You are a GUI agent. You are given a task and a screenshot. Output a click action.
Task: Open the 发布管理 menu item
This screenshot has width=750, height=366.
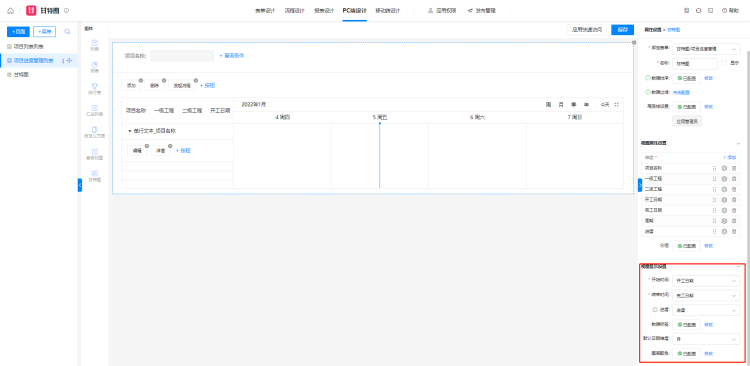click(x=482, y=11)
